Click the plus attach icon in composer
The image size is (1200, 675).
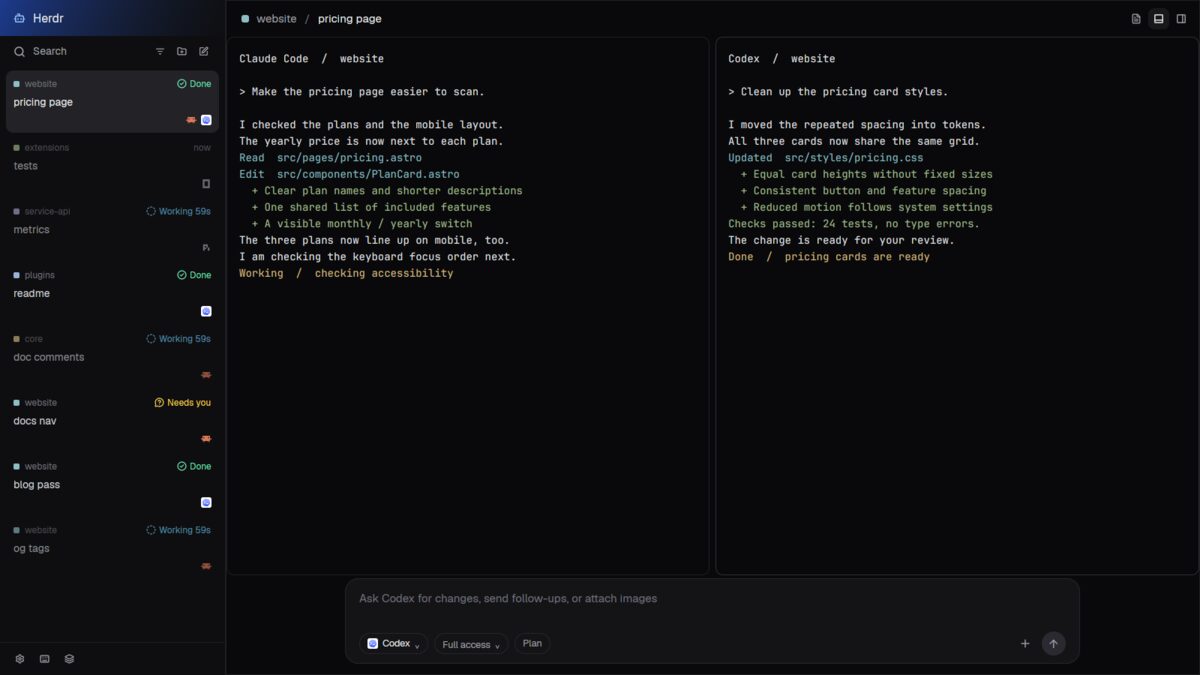tap(1025, 644)
